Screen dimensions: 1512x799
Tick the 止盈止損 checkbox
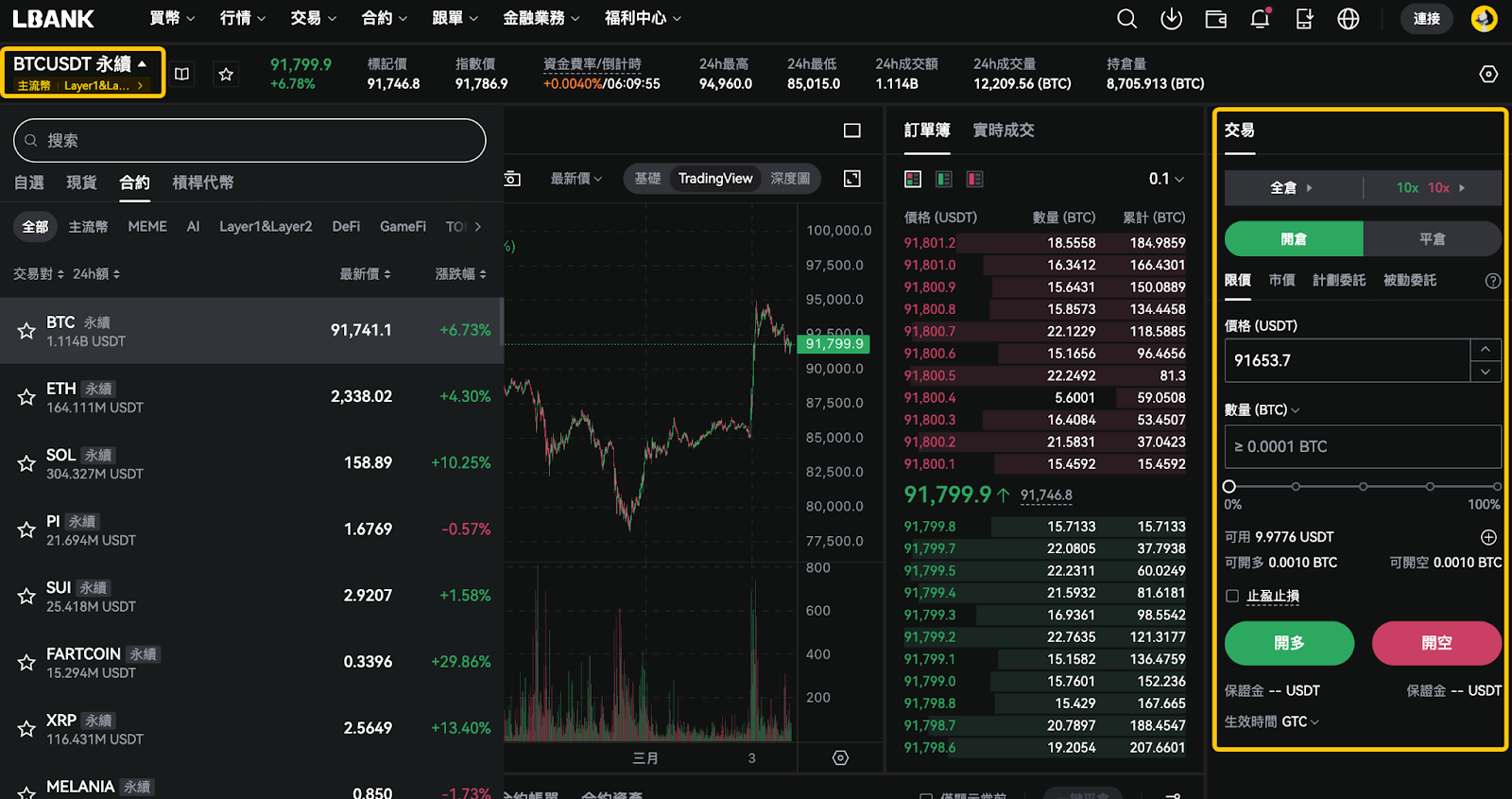coord(1232,596)
